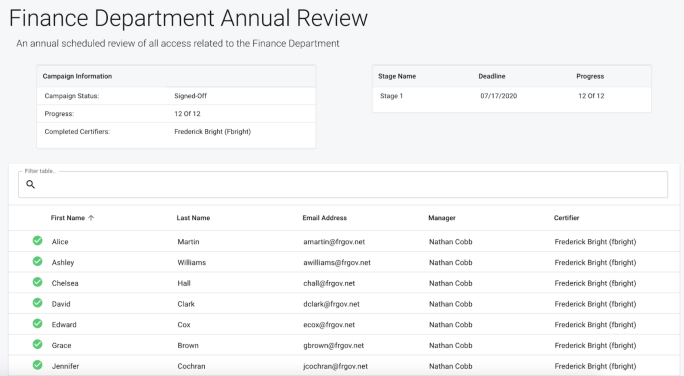The height and width of the screenshot is (376, 684).
Task: Sort table by Certifier column header
Action: [567, 218]
